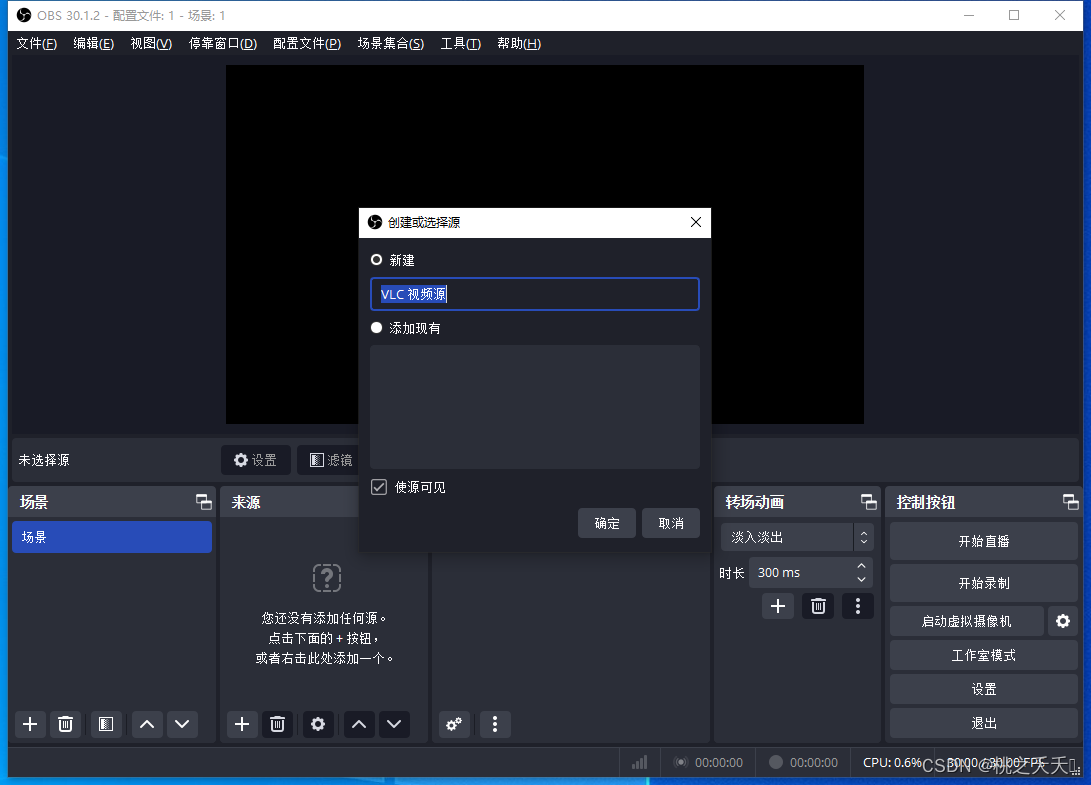1091x785 pixels.
Task: Select the 新建 radio button
Action: pos(376,260)
